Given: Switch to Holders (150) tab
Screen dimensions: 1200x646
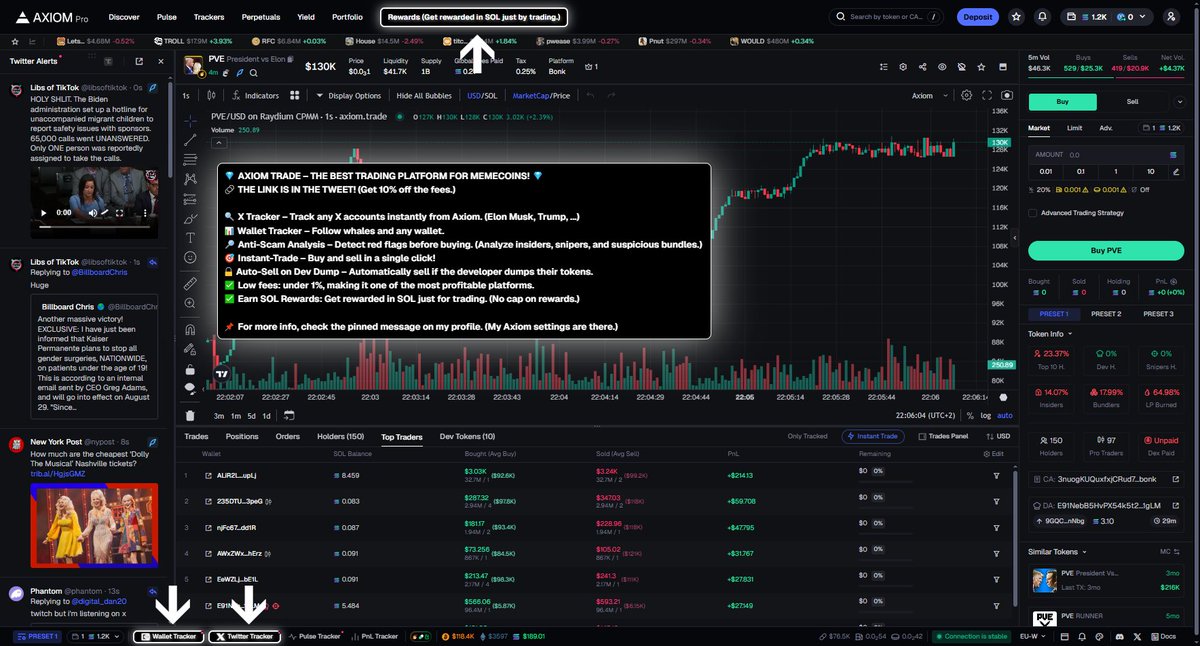Looking at the screenshot, I should 341,436.
